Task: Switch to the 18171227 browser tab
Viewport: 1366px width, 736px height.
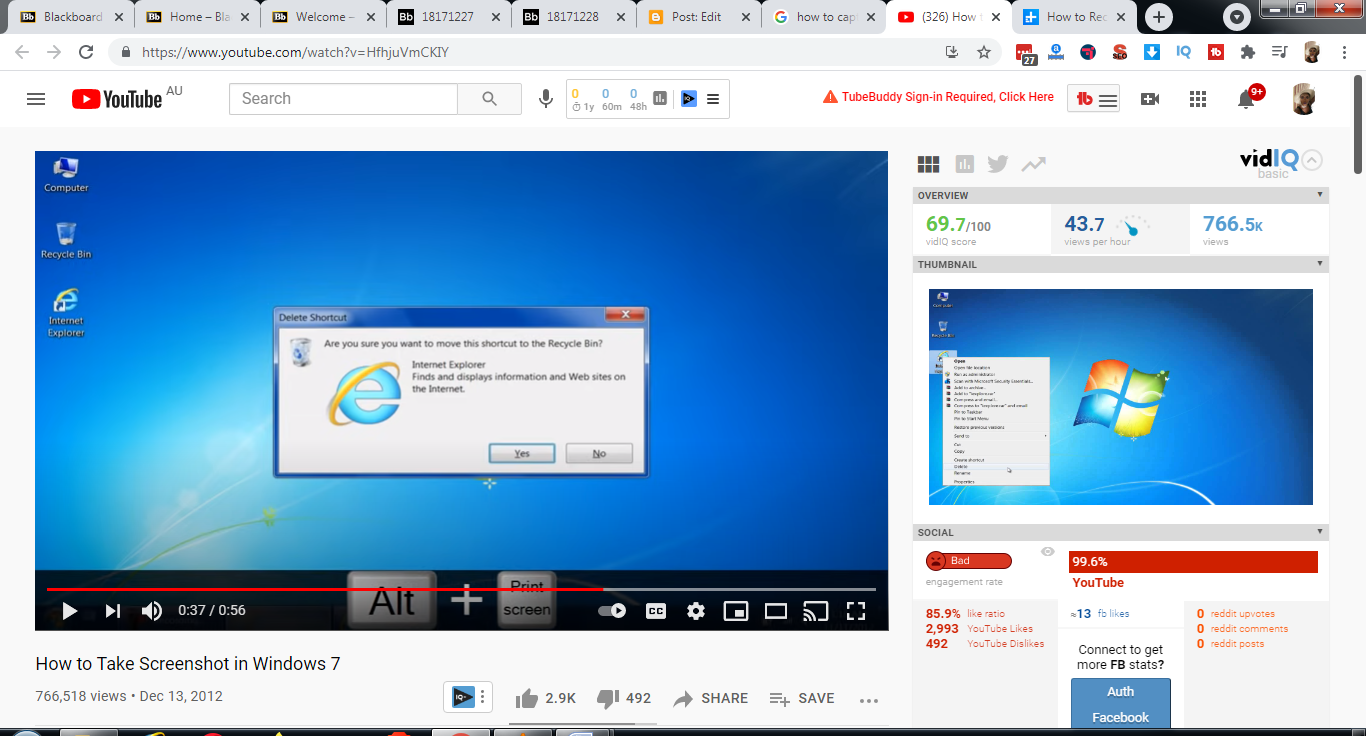Action: click(x=448, y=17)
